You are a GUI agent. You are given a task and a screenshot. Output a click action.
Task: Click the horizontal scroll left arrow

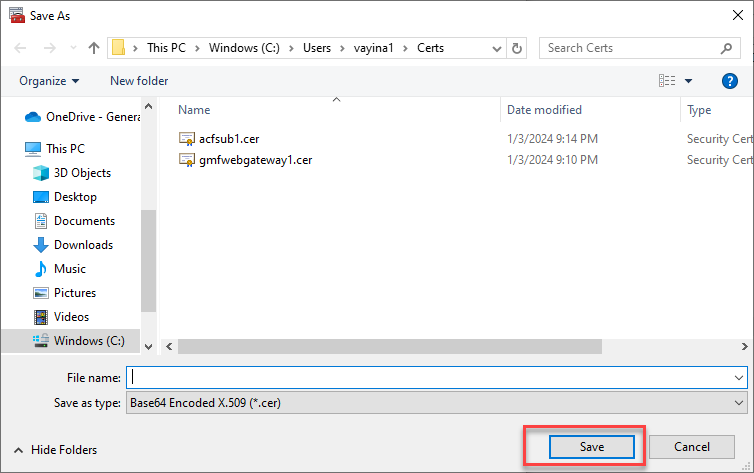coord(169,347)
